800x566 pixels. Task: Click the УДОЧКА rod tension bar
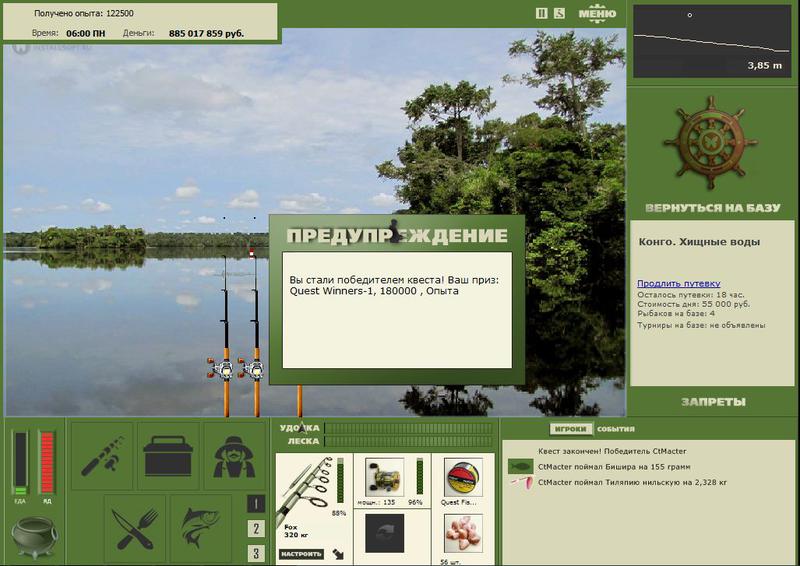(409, 428)
